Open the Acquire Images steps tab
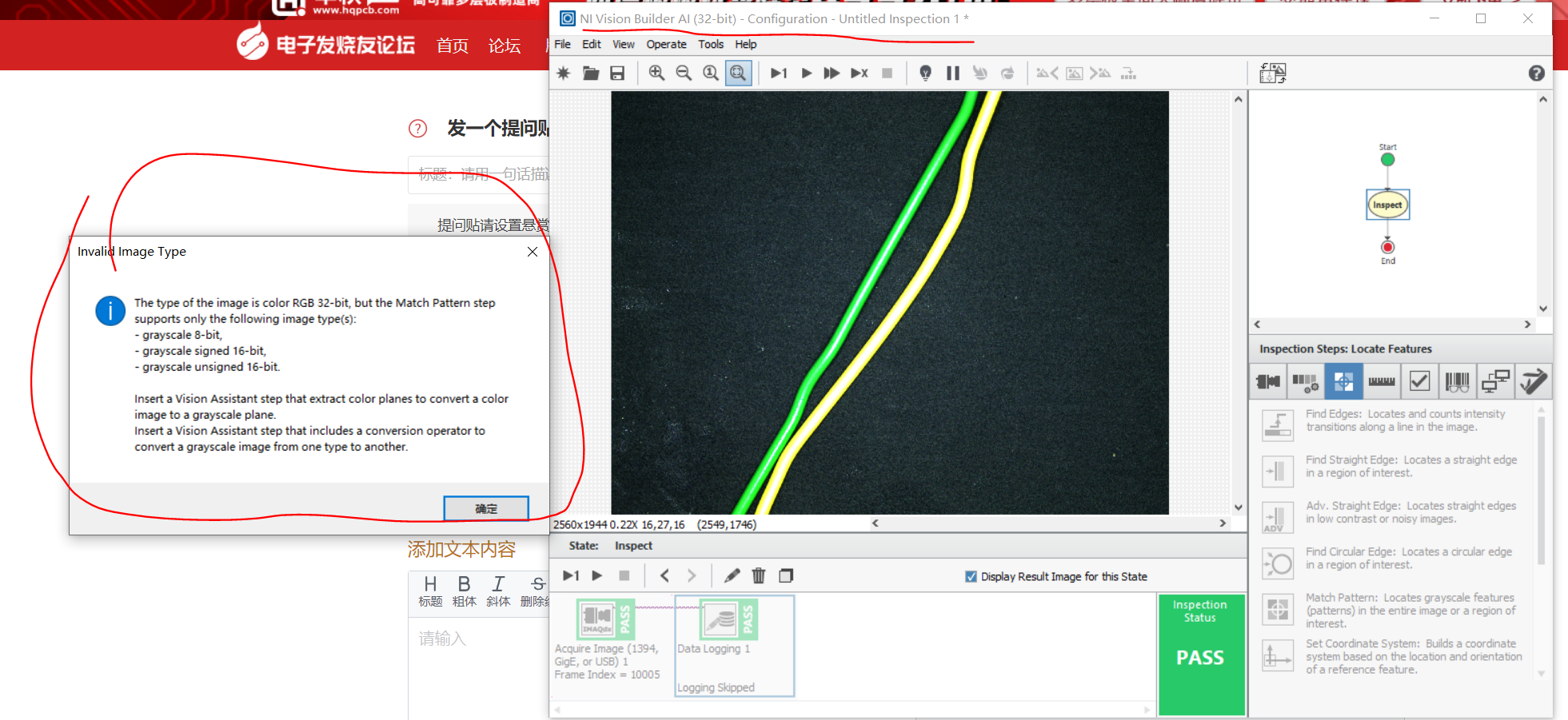Viewport: 1568px width, 720px height. [x=1268, y=382]
